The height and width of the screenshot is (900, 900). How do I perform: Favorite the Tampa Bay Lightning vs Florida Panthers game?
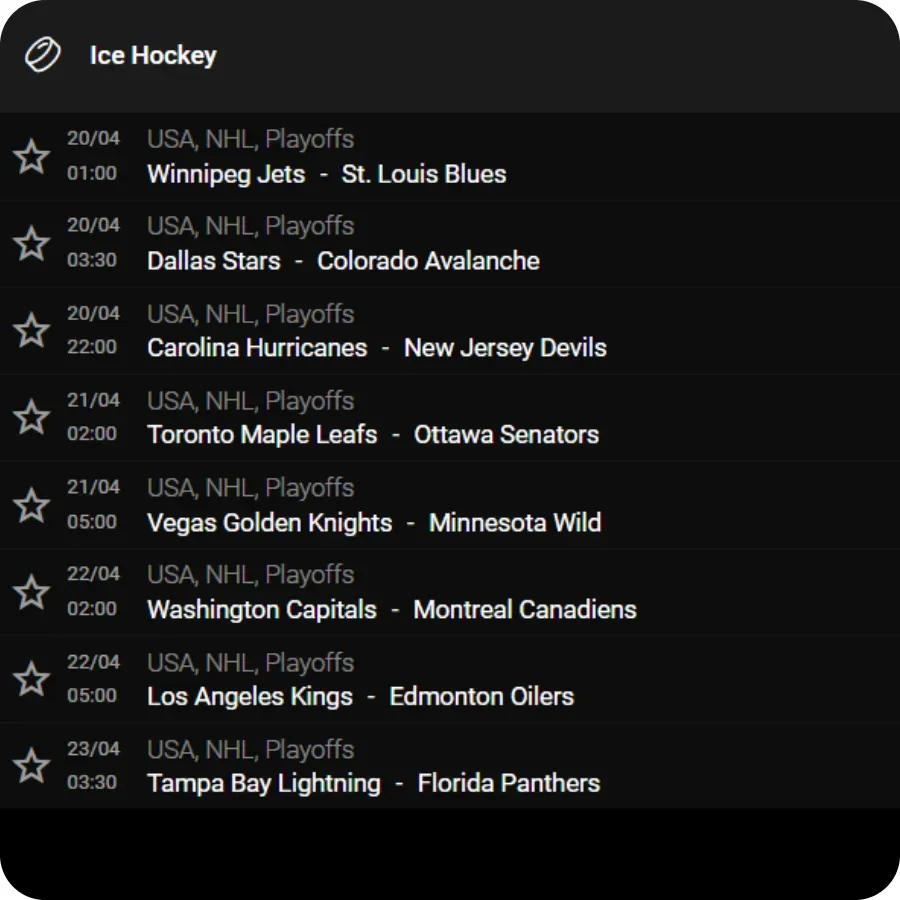pyautogui.click(x=32, y=766)
